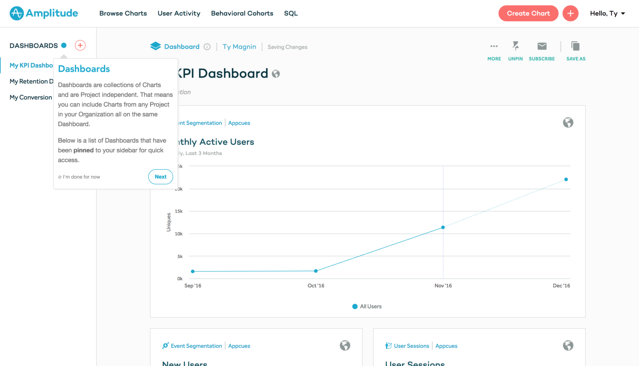
Task: Click the Dashboard breadcrumb link
Action: pyautogui.click(x=182, y=46)
